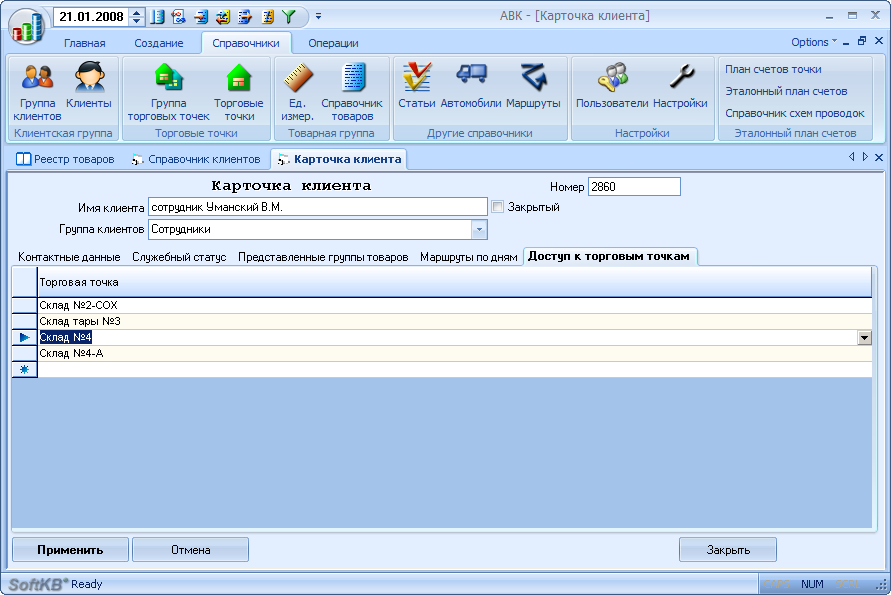Screen dimensions: 891x595
Task: Increase the date with the up spinner
Action: click(136, 13)
